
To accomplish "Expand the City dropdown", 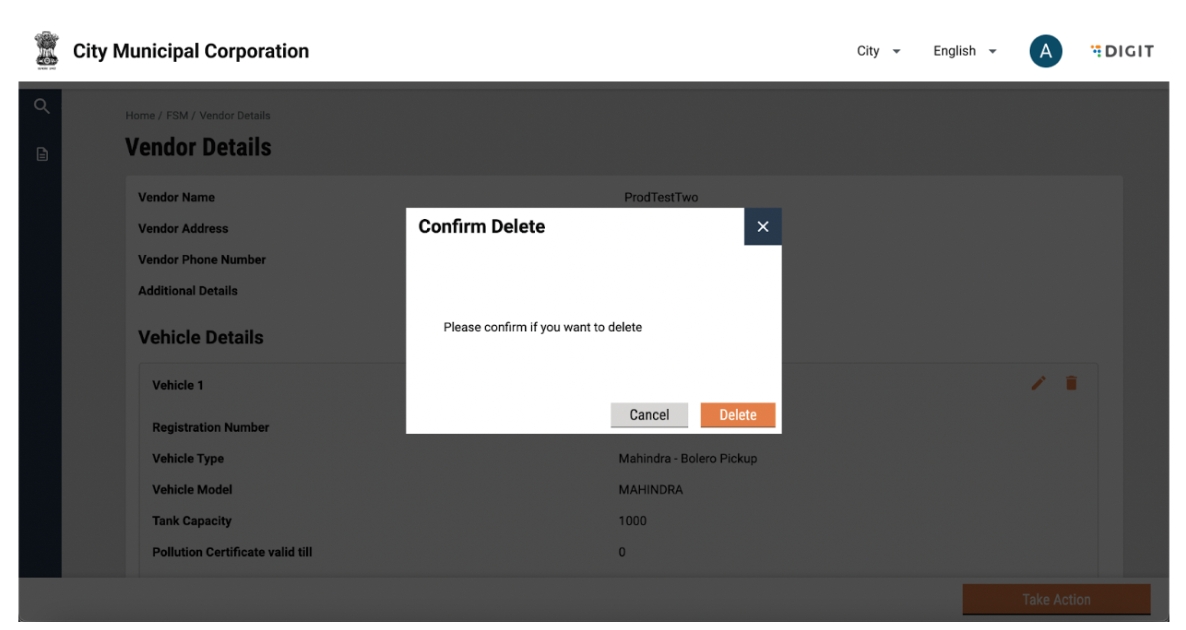I will (x=879, y=52).
